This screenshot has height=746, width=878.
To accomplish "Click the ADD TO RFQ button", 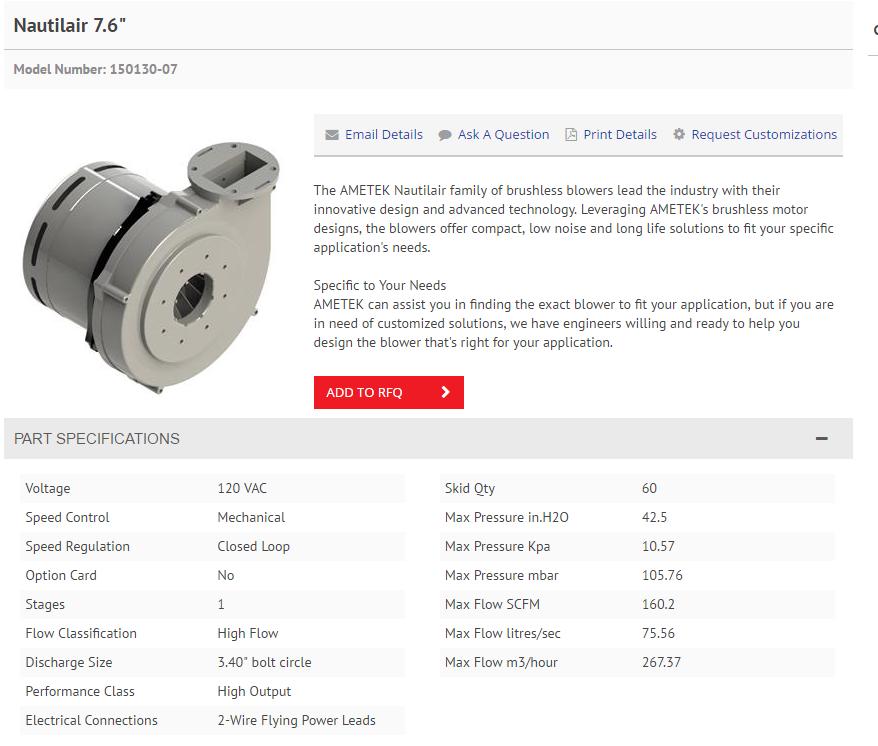I will pos(388,393).
